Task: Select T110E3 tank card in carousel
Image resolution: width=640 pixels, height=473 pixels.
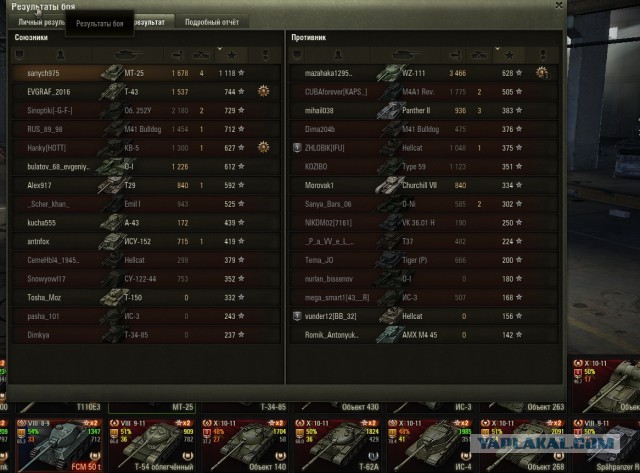Action: click(x=59, y=407)
